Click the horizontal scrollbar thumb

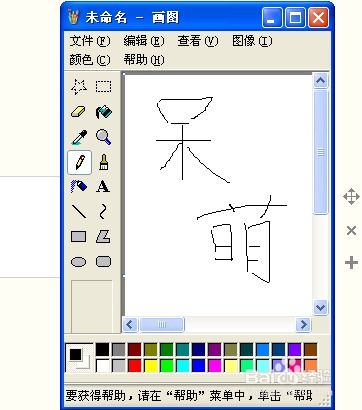(x=162, y=324)
